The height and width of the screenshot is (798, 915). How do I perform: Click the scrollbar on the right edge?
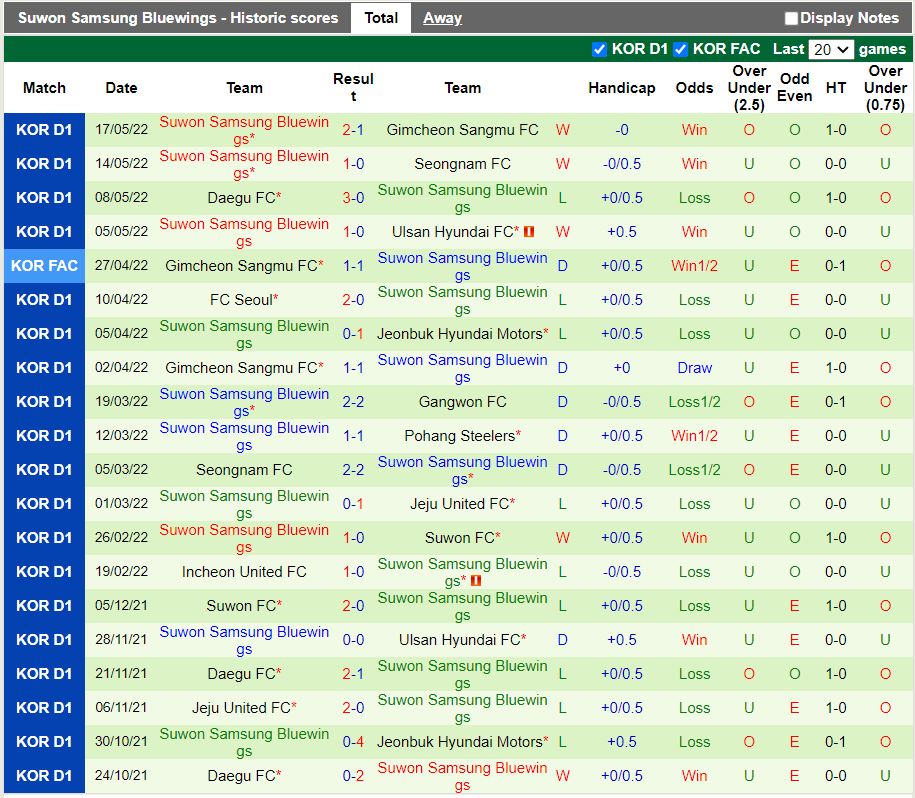click(x=909, y=400)
